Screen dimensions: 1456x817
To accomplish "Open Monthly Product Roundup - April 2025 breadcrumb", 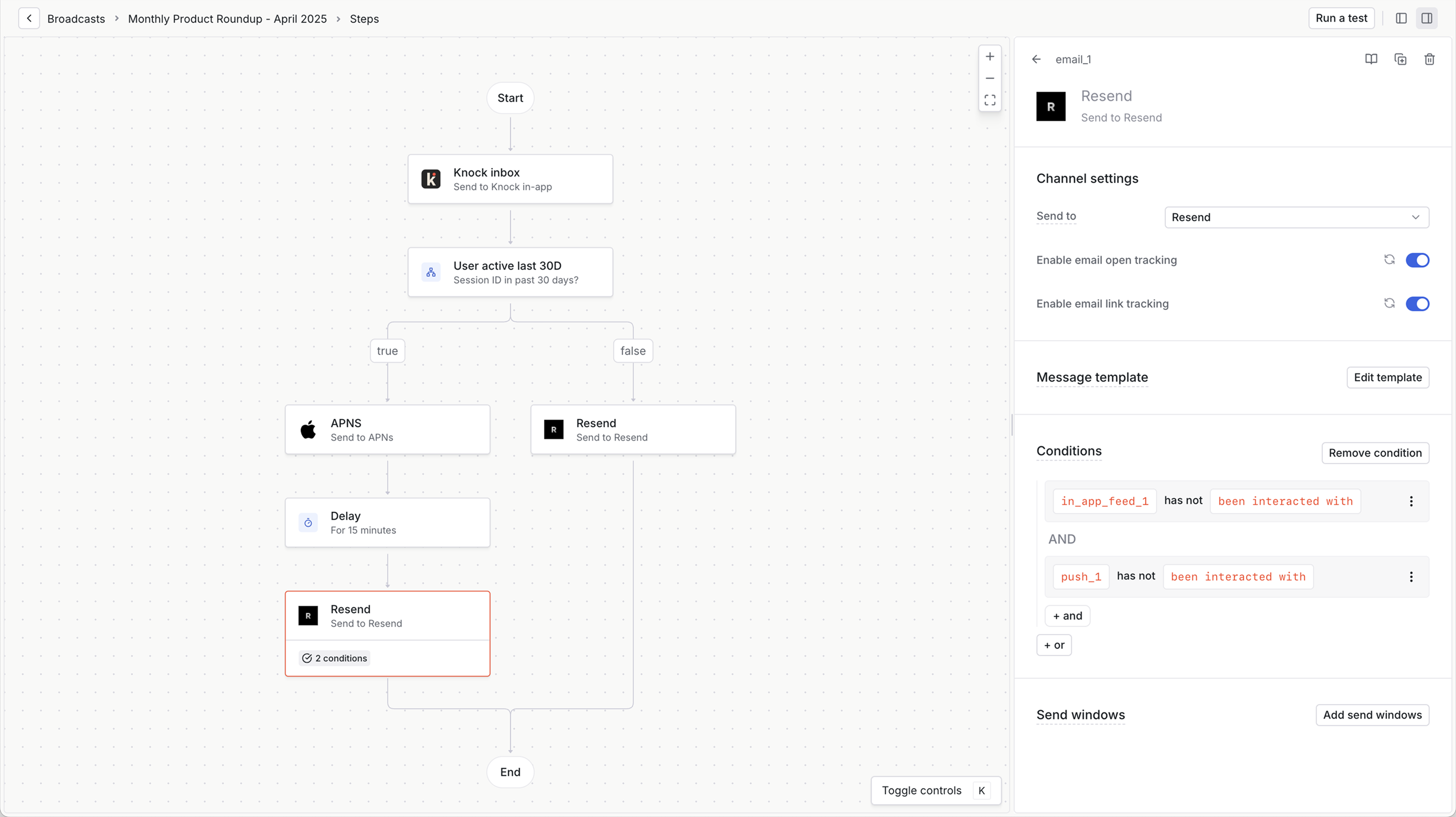I will click(x=227, y=18).
